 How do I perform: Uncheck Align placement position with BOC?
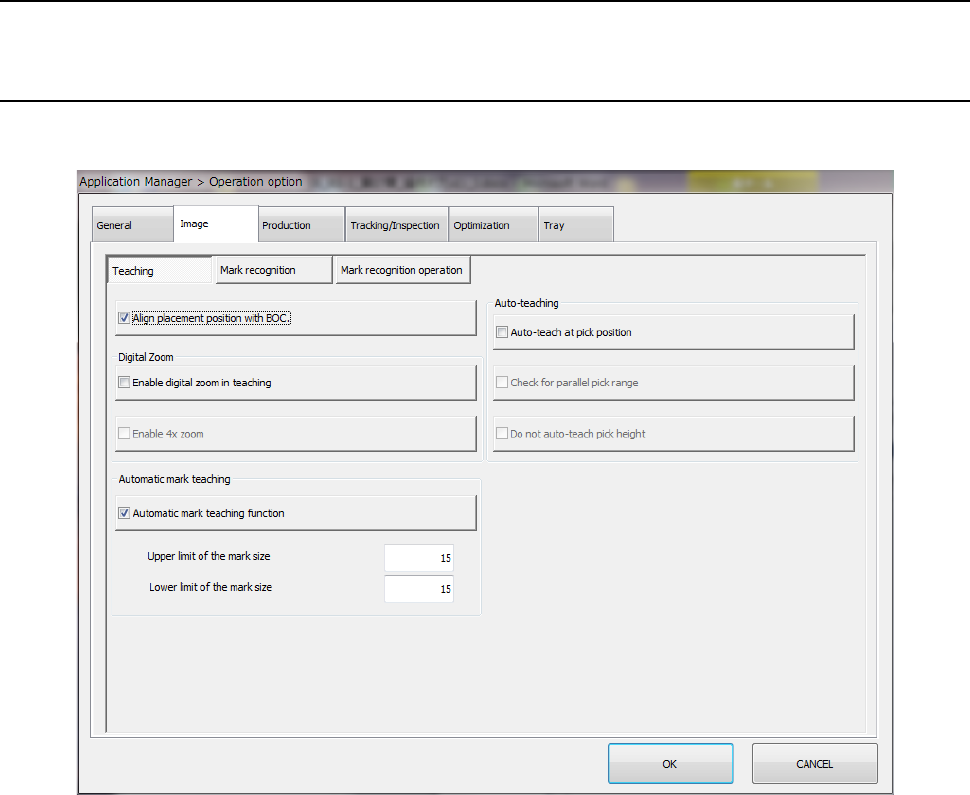tap(124, 318)
